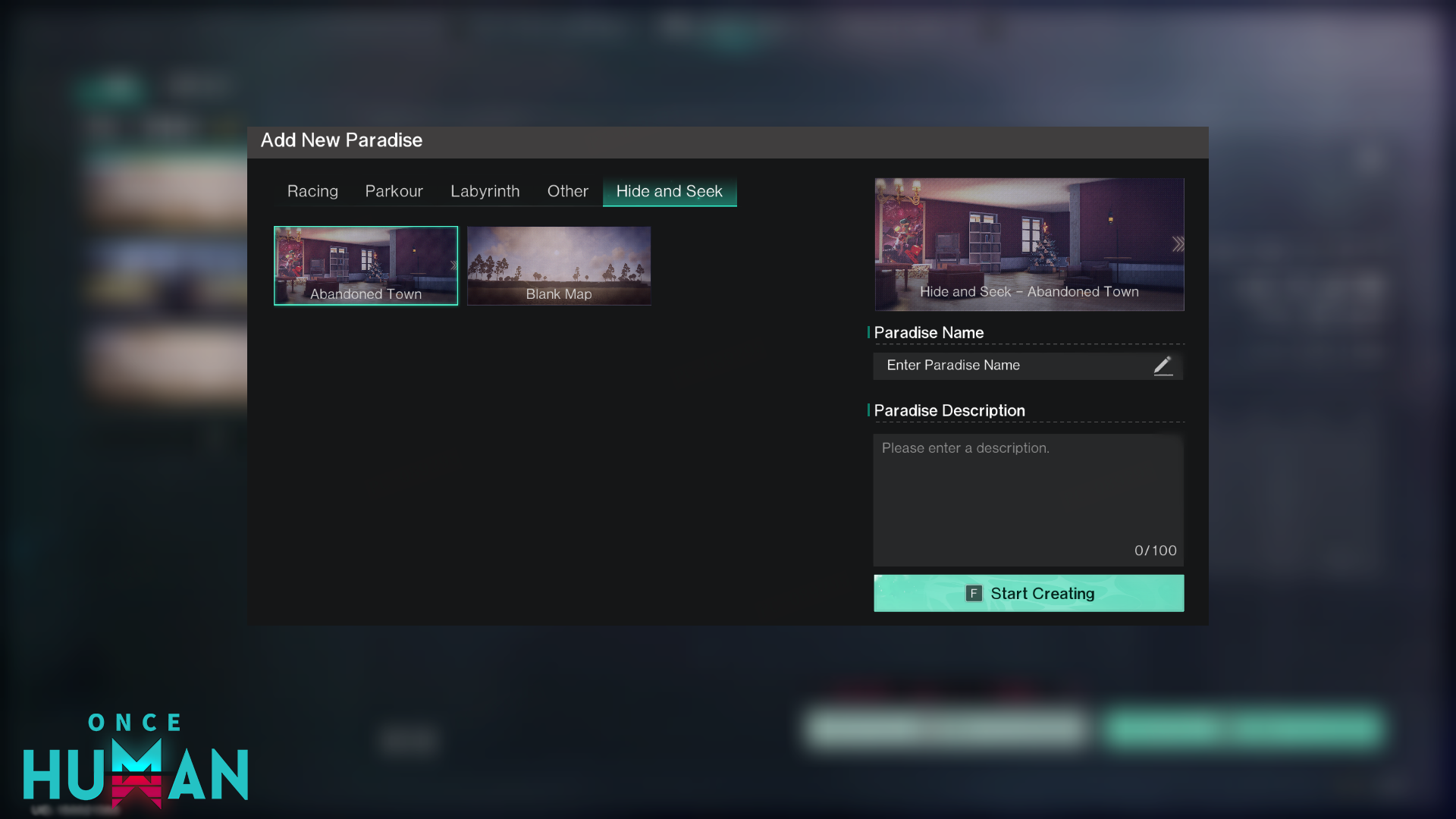1456x819 pixels.
Task: Click the chevron on the Abandoned Town thumbnail
Action: tap(453, 265)
